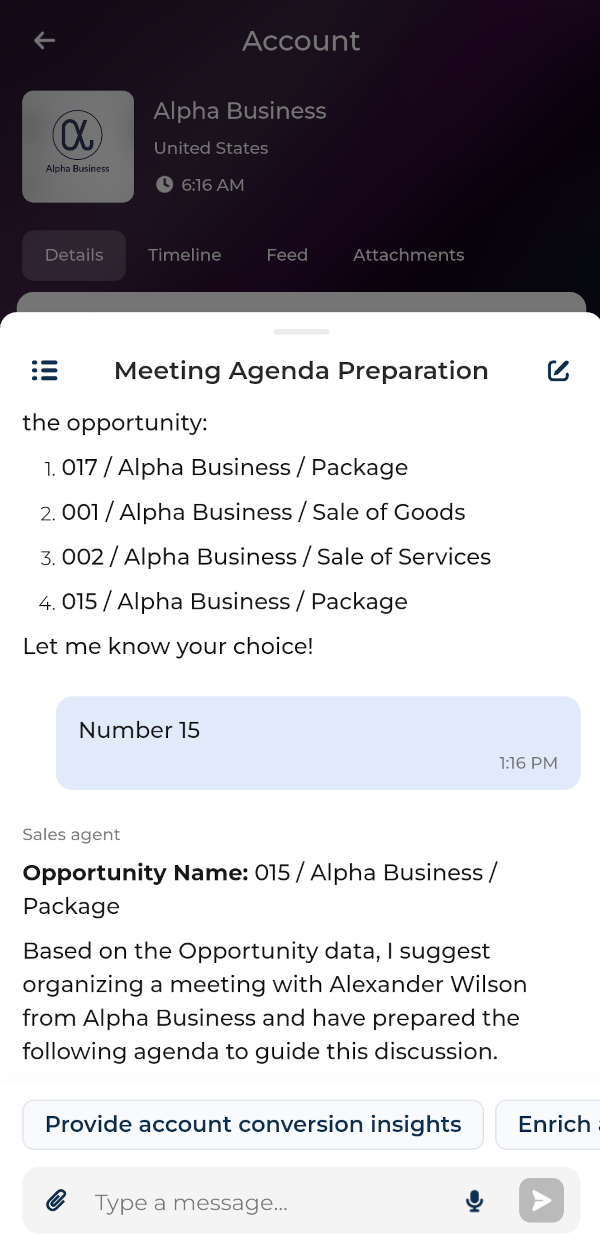Select the Feed tab

tap(287, 255)
